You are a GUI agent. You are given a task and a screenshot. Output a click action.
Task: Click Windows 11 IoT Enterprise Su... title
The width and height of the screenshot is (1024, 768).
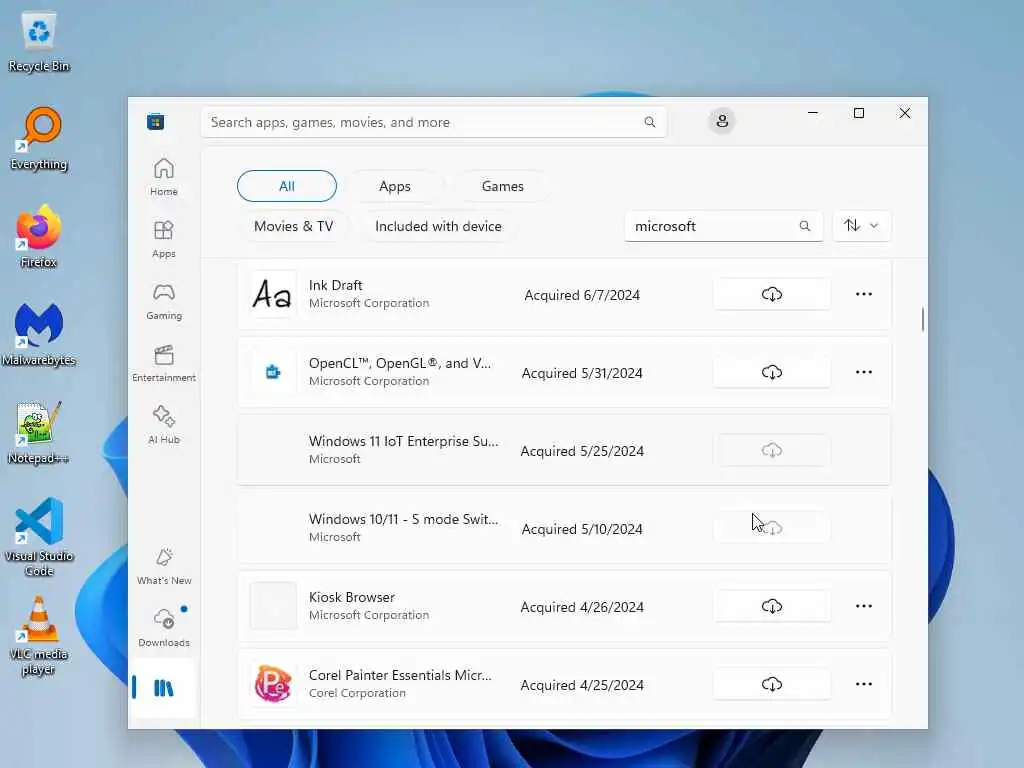404,441
